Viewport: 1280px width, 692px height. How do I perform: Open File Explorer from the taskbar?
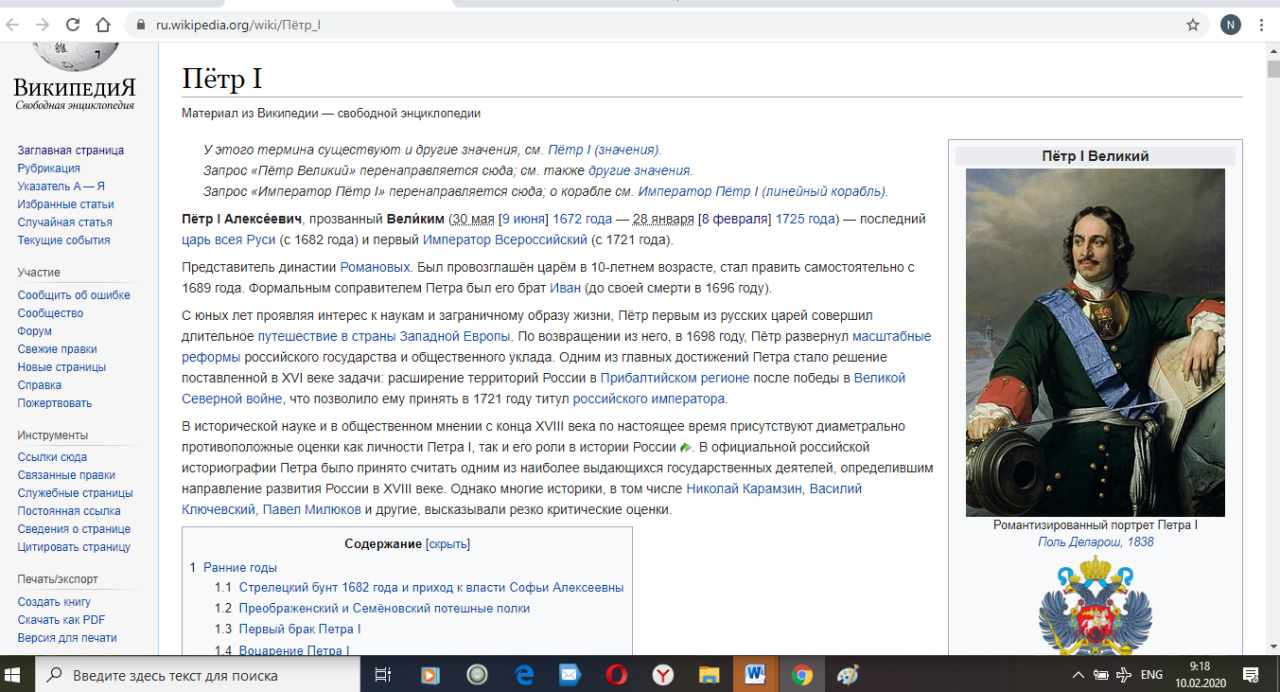[x=709, y=675]
